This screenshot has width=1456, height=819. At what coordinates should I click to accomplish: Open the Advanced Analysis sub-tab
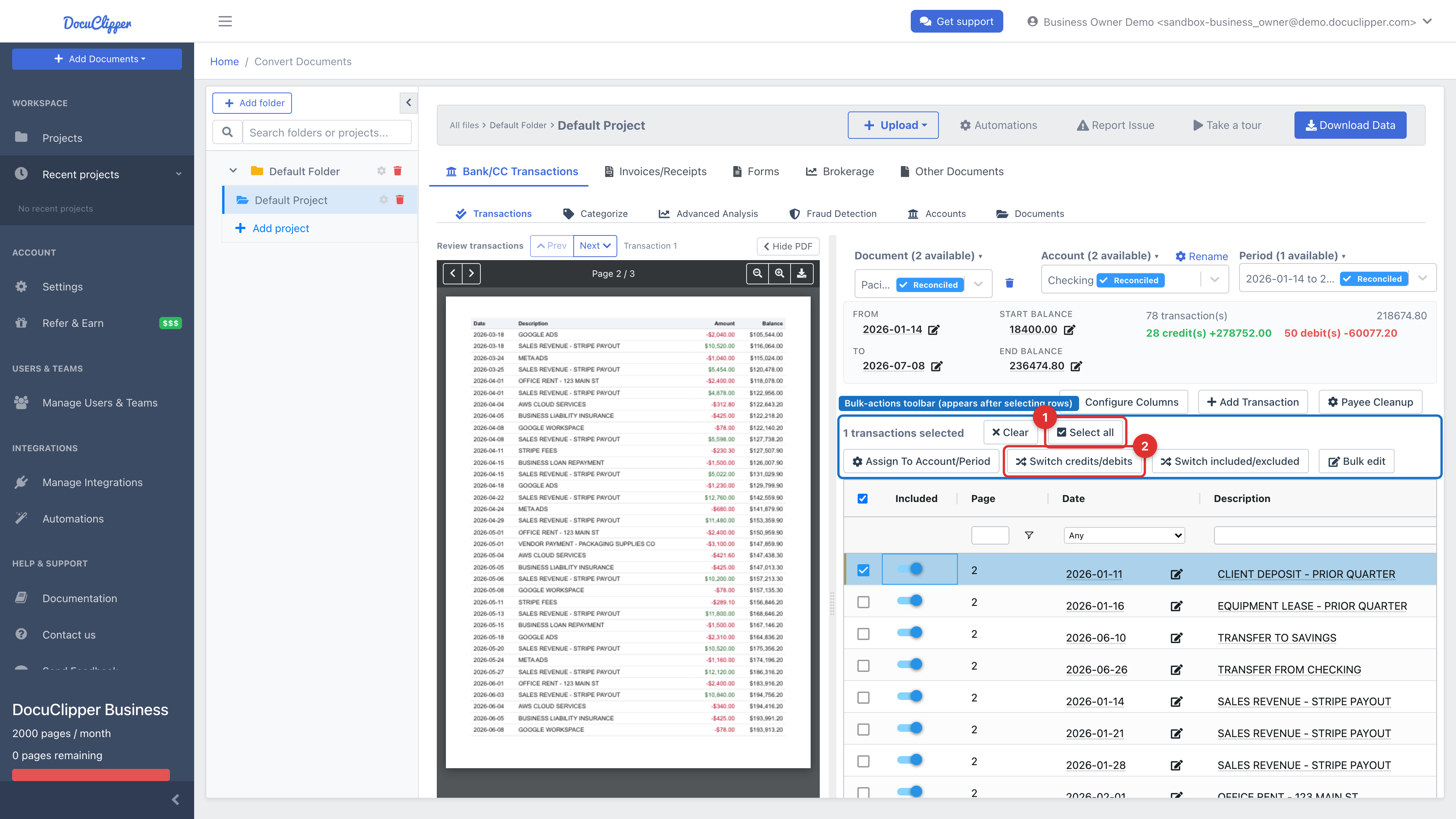[x=708, y=213]
